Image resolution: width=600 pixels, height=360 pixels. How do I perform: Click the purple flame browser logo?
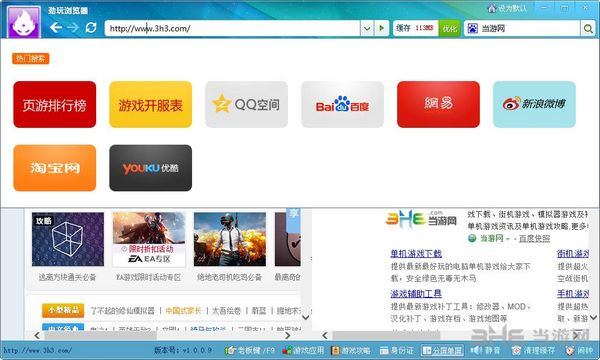pos(24,22)
